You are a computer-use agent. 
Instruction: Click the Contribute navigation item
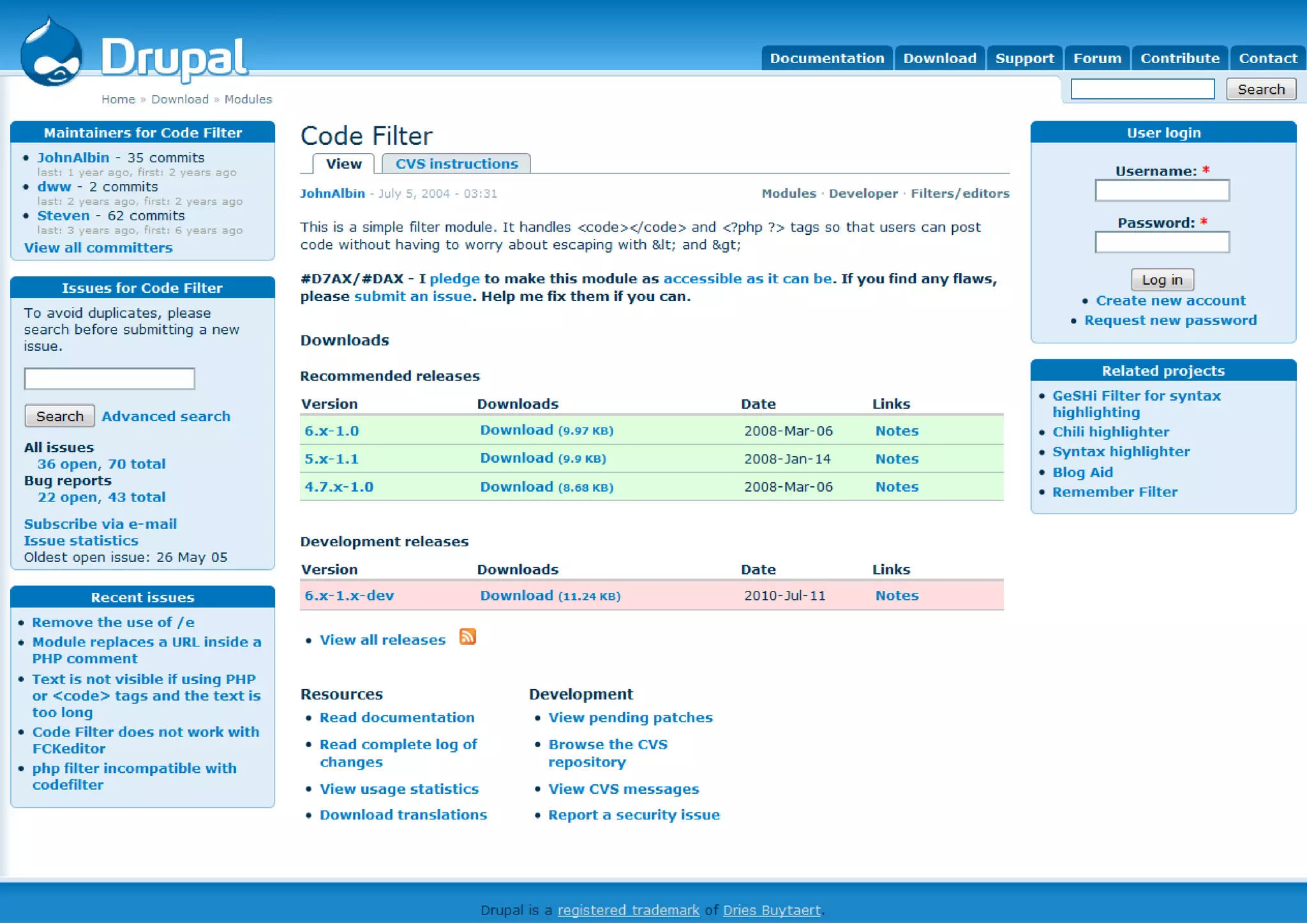point(1179,58)
